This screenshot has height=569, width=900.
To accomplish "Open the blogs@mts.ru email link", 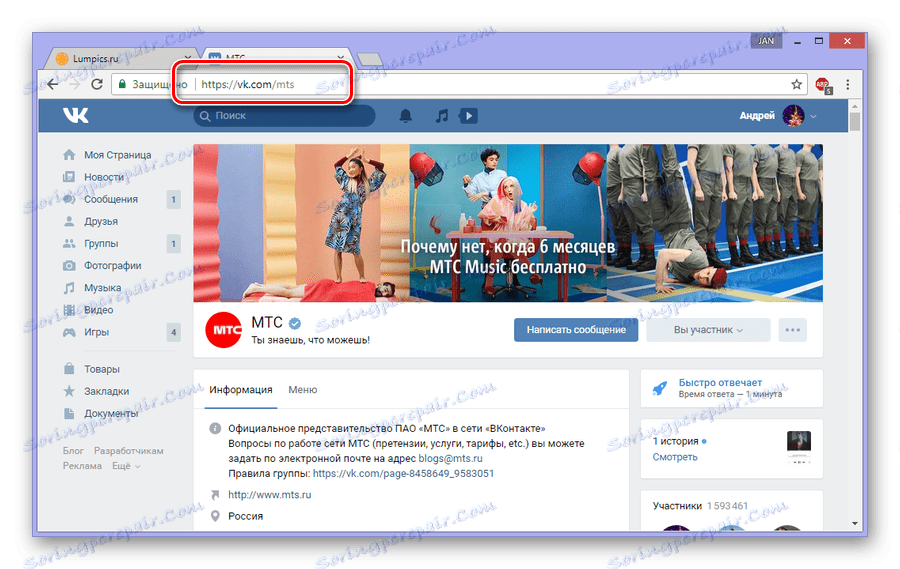I will point(450,458).
